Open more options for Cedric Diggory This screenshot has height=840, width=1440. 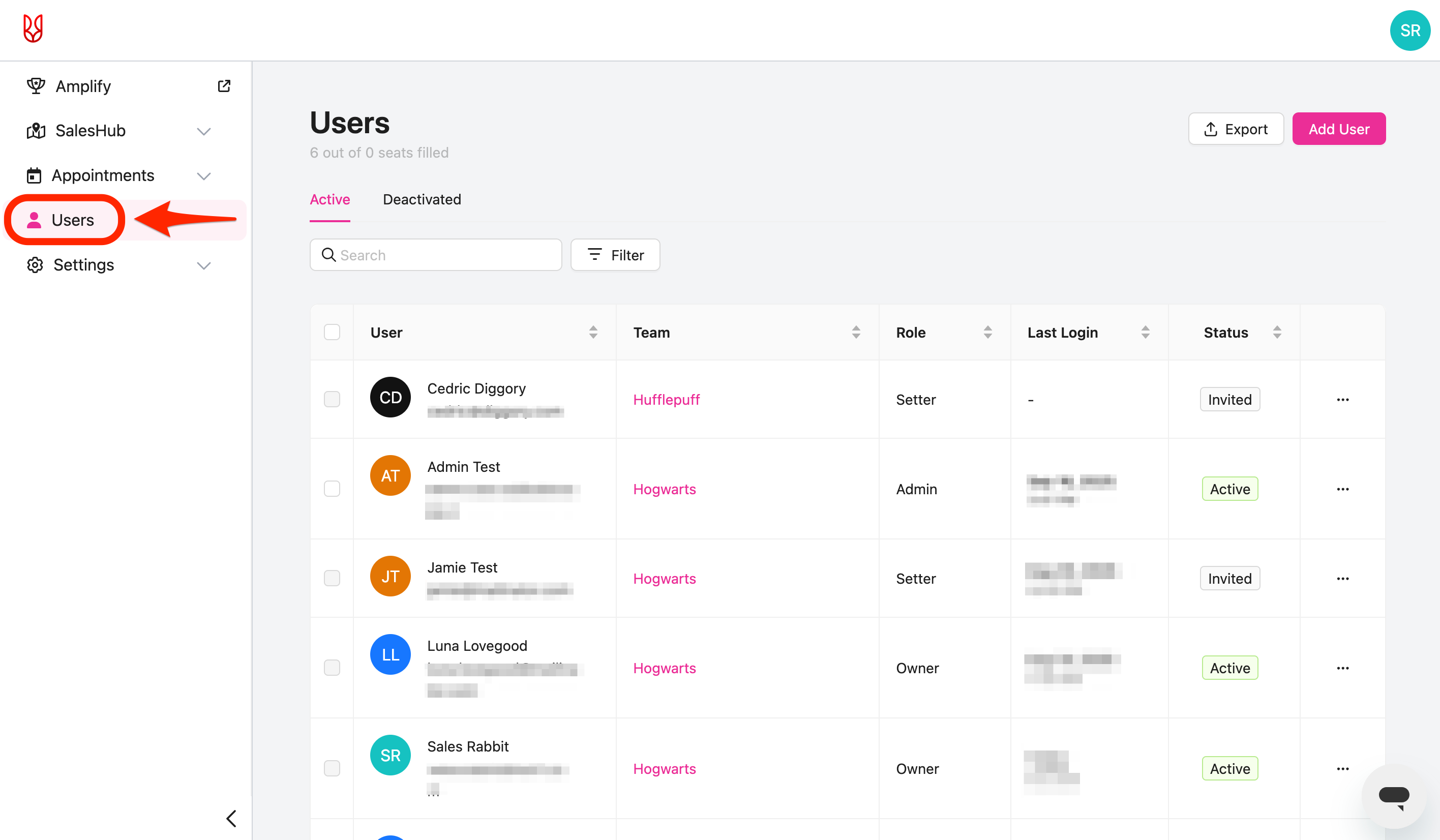[1342, 400]
